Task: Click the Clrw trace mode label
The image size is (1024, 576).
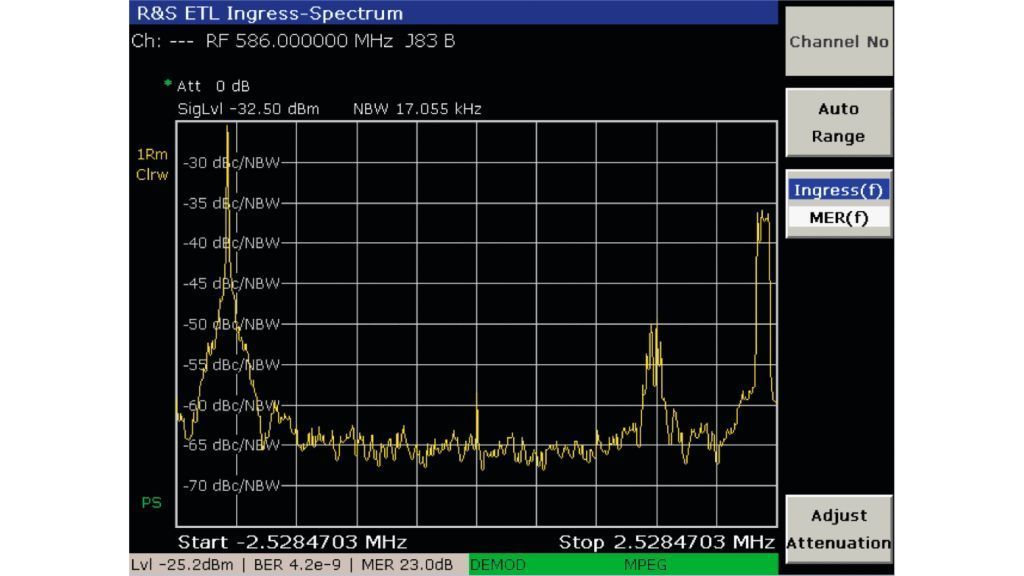Action: coord(152,175)
